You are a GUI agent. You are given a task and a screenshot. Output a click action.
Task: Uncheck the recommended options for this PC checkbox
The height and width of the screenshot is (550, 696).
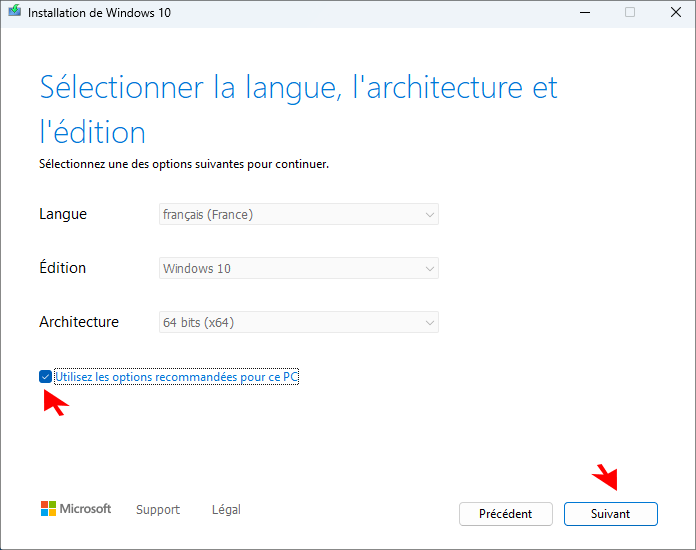pos(45,377)
